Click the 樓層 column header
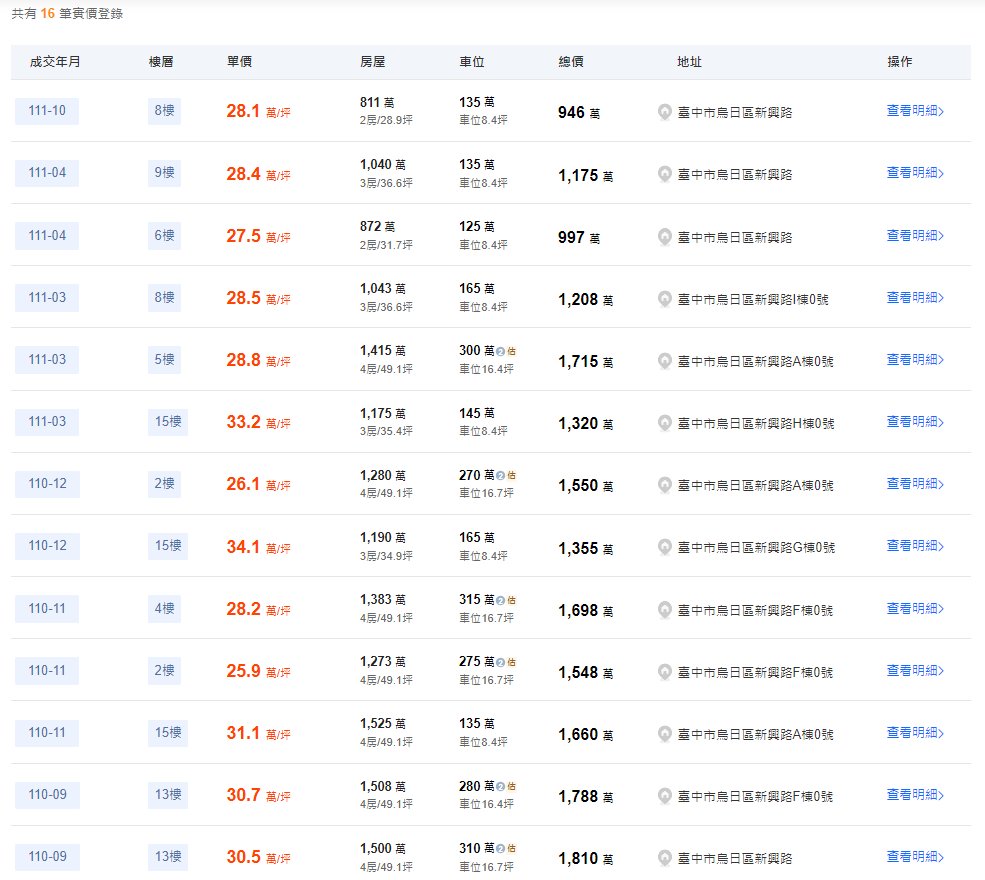 click(161, 62)
